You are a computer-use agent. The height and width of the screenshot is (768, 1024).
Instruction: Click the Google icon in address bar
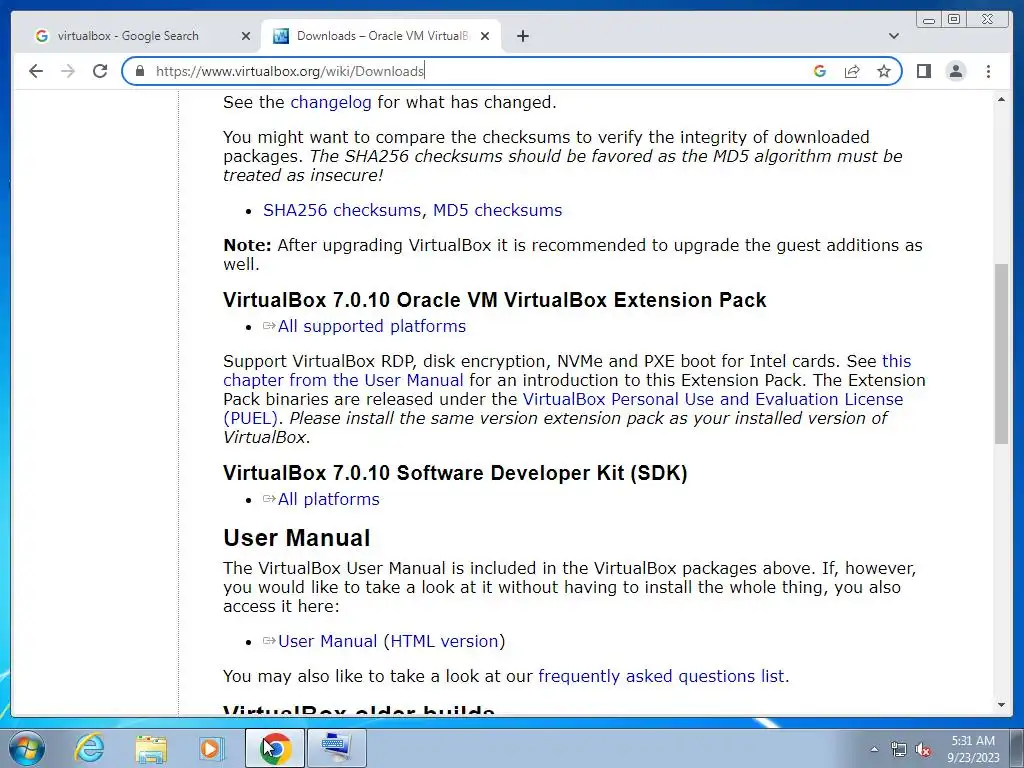(x=820, y=71)
